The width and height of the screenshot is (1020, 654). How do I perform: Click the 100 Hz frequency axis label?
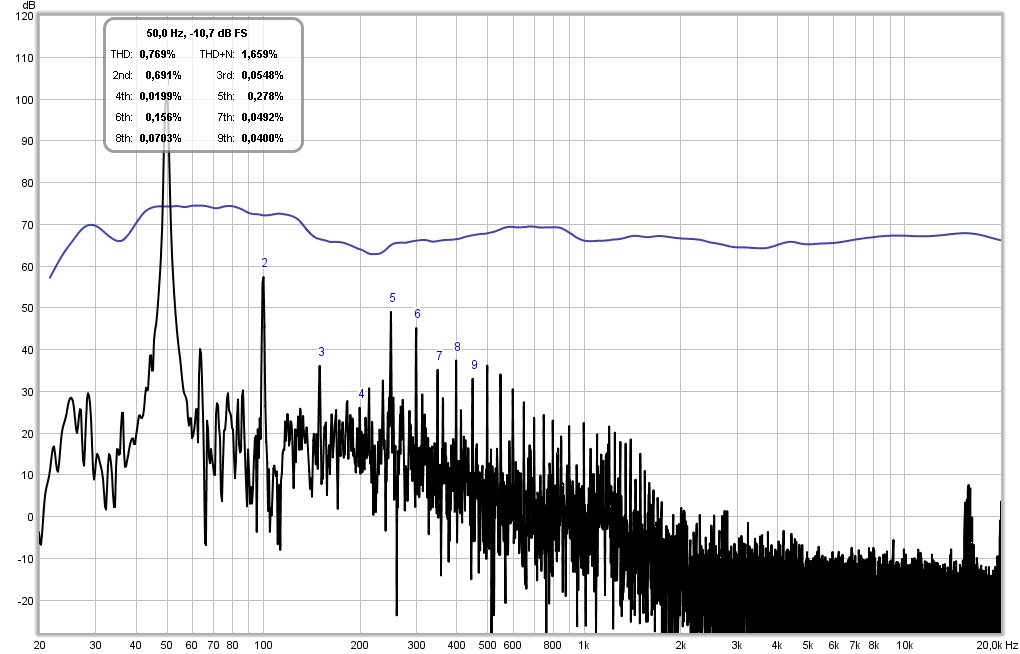[263, 646]
